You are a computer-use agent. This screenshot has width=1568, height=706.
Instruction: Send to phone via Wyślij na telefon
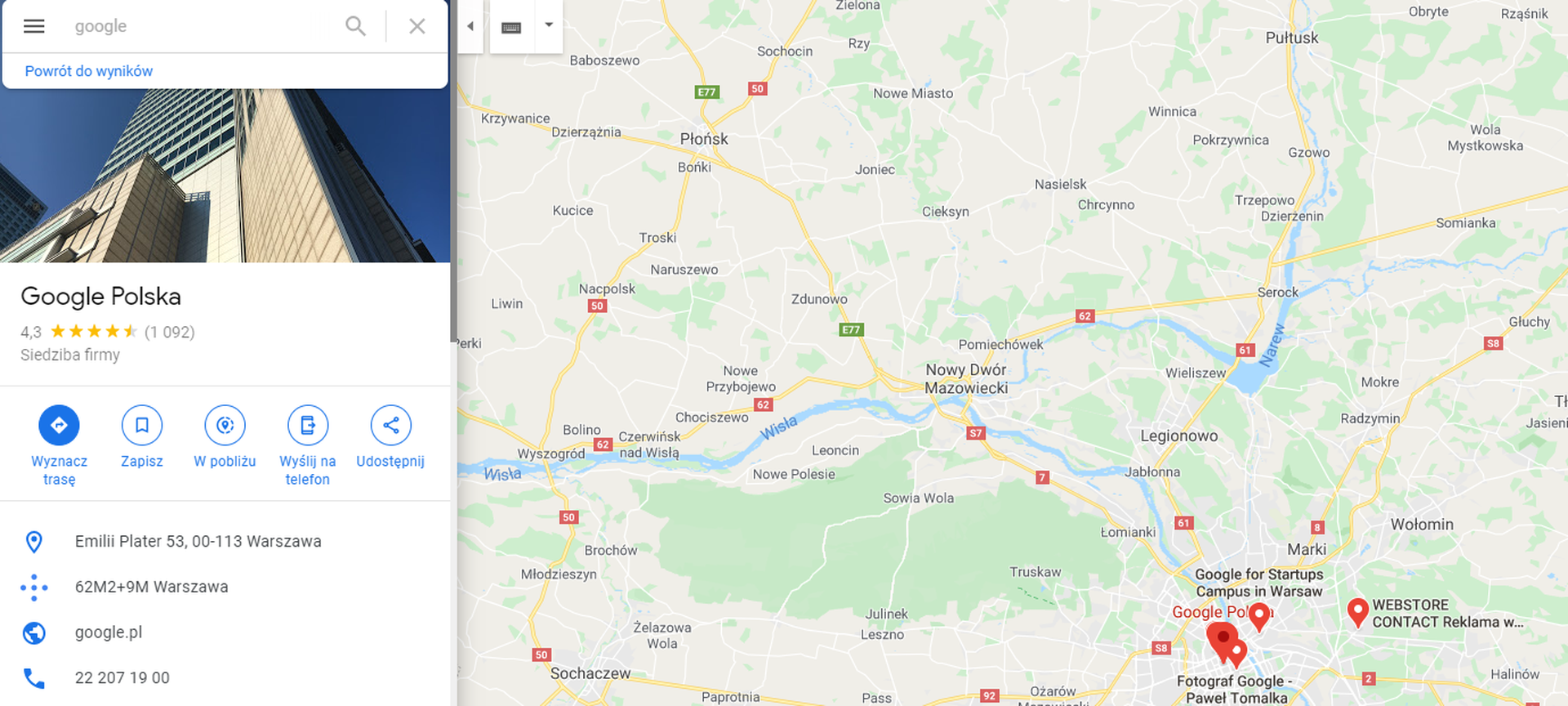(x=308, y=425)
